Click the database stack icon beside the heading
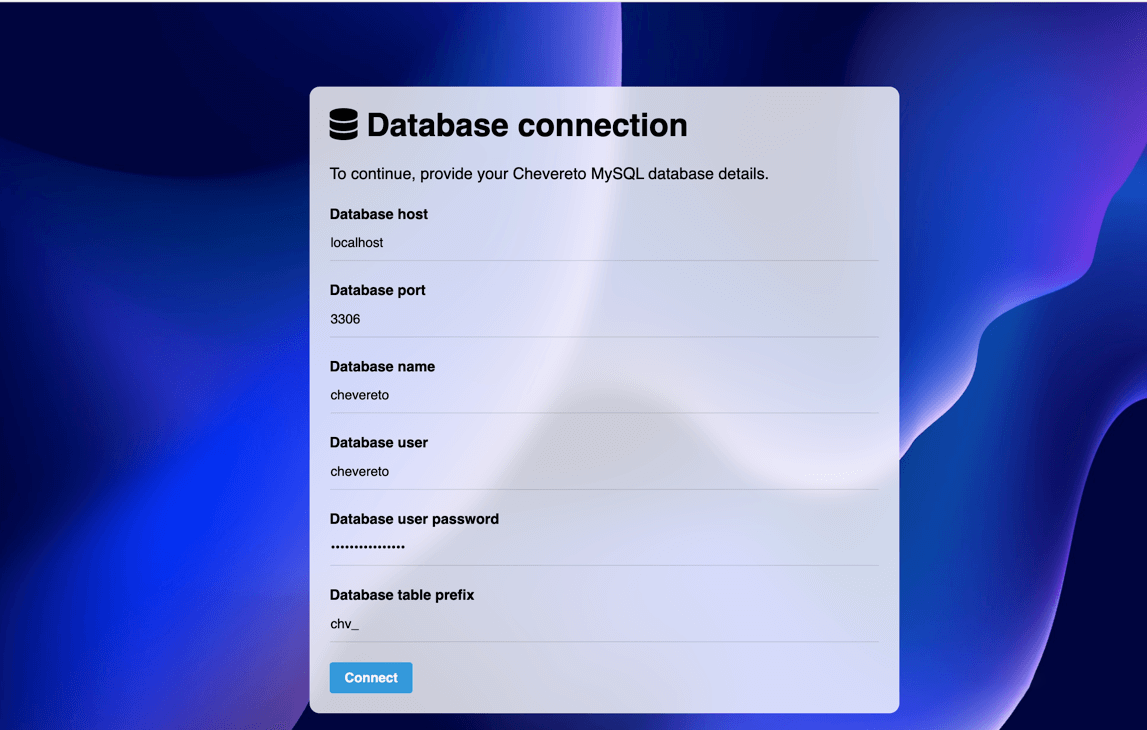This screenshot has height=730, width=1147. click(x=344, y=124)
